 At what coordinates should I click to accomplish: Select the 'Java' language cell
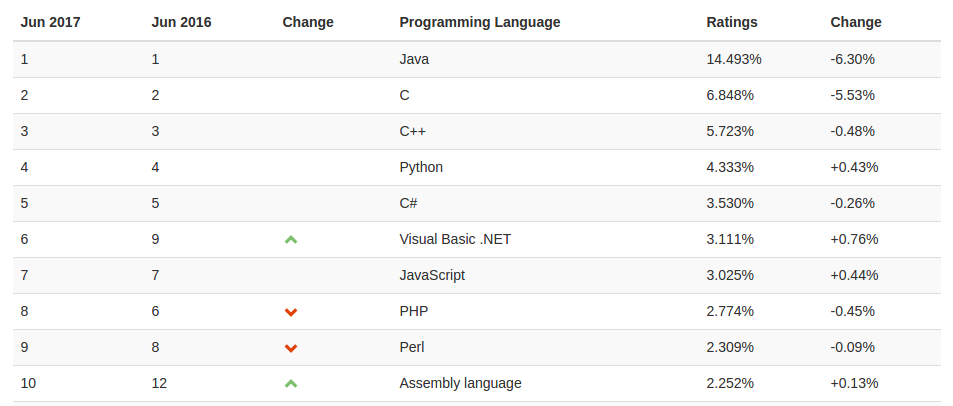point(414,59)
